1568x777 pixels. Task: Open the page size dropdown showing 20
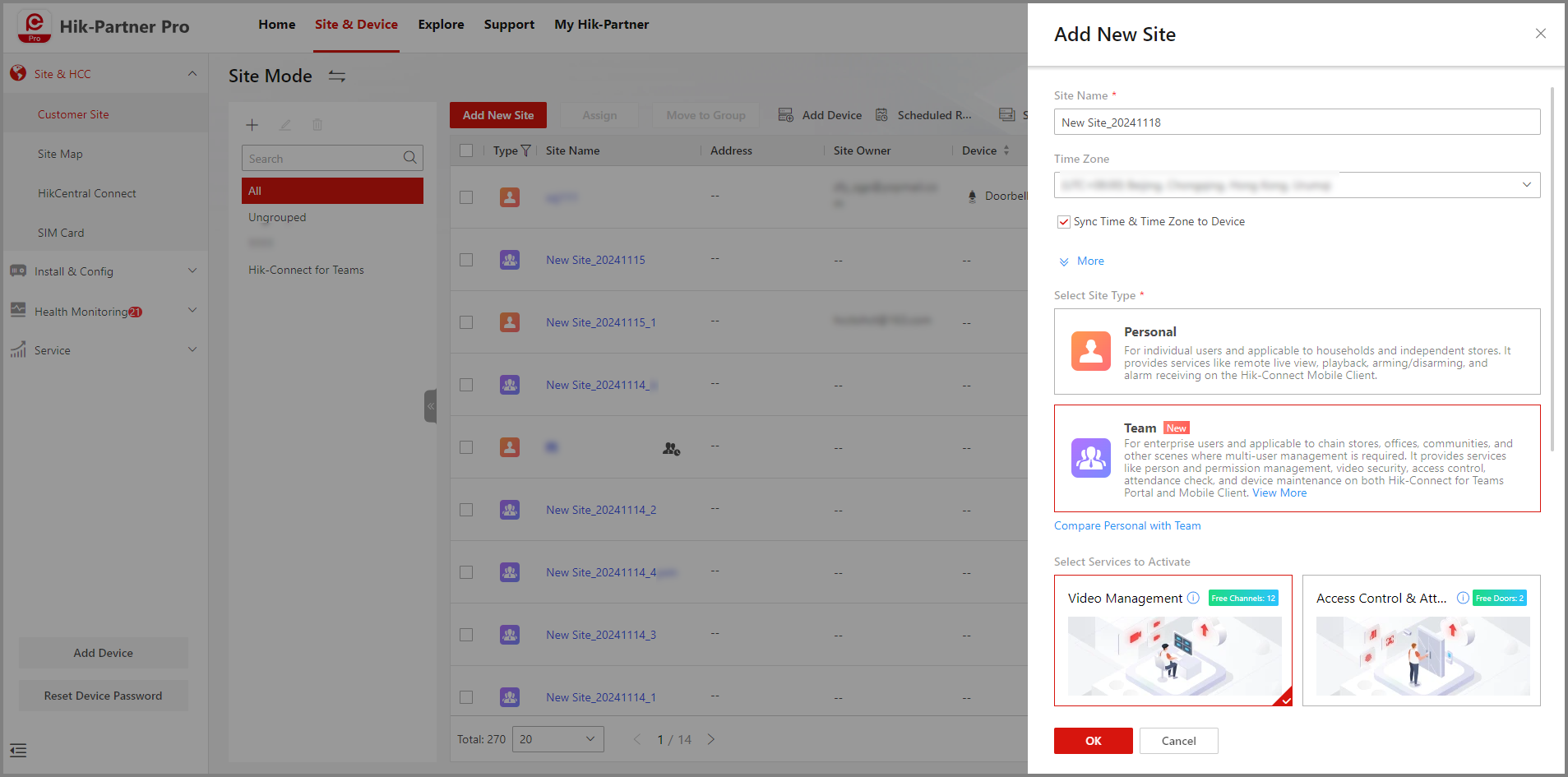click(557, 739)
